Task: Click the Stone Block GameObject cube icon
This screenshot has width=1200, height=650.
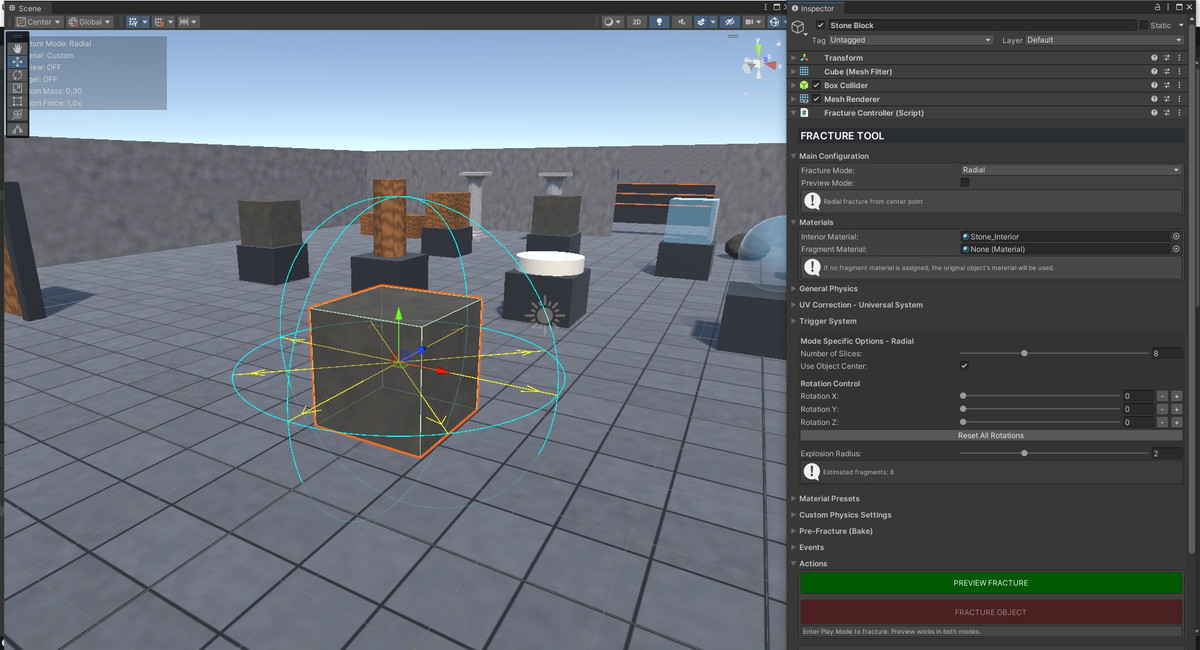Action: click(799, 29)
